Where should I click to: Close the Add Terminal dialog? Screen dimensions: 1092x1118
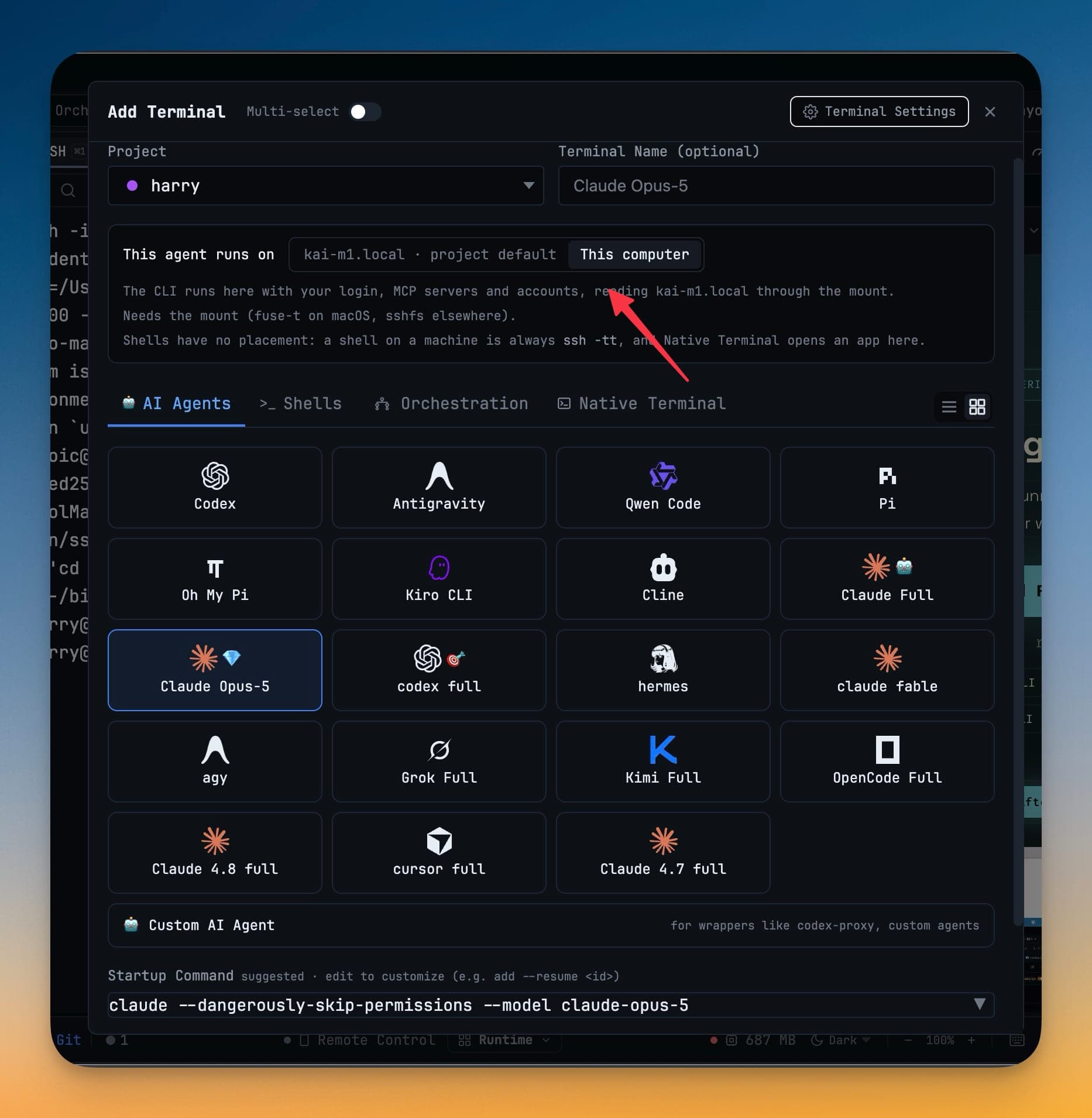(990, 112)
